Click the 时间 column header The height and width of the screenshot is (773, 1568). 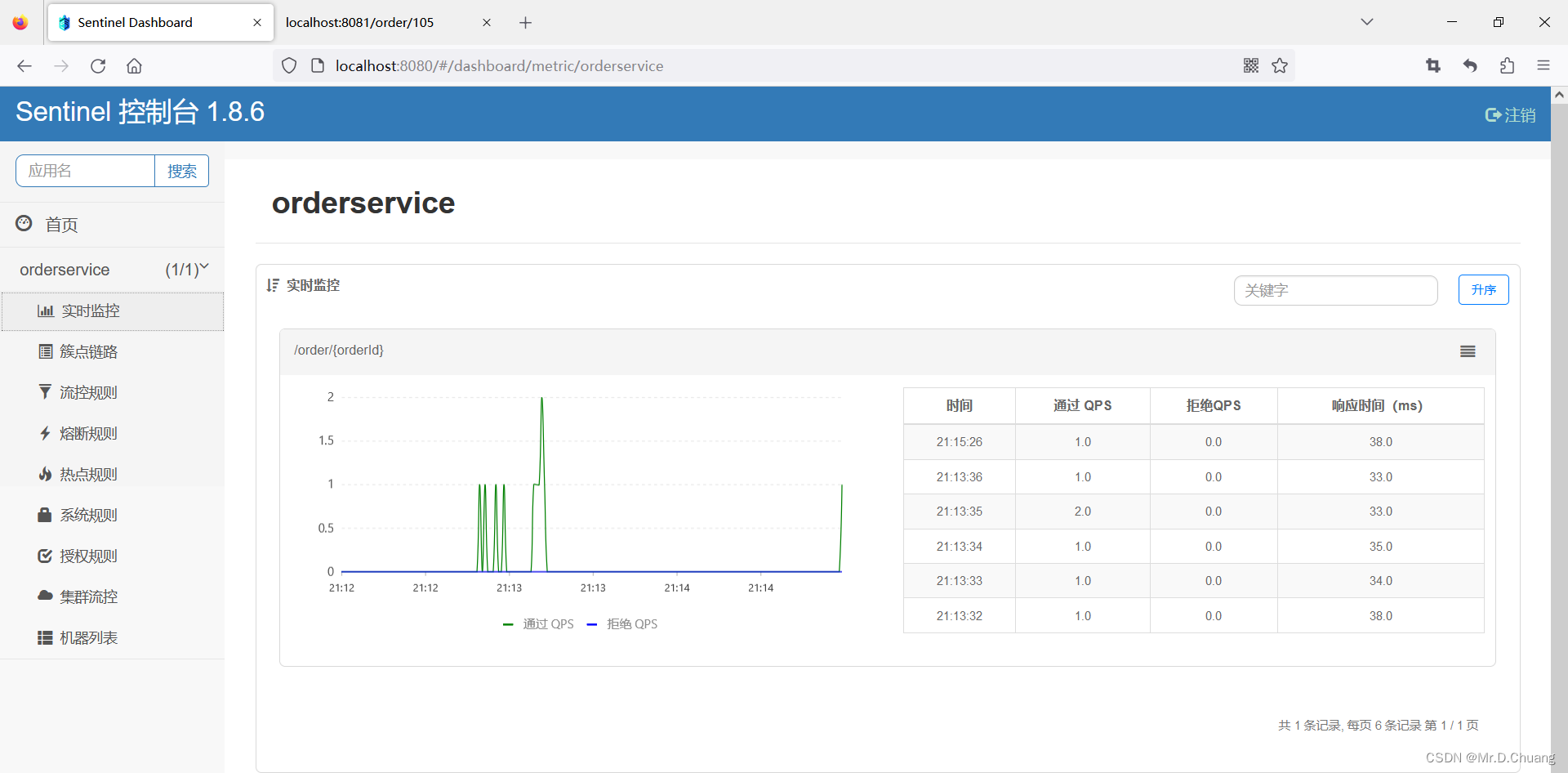click(960, 406)
